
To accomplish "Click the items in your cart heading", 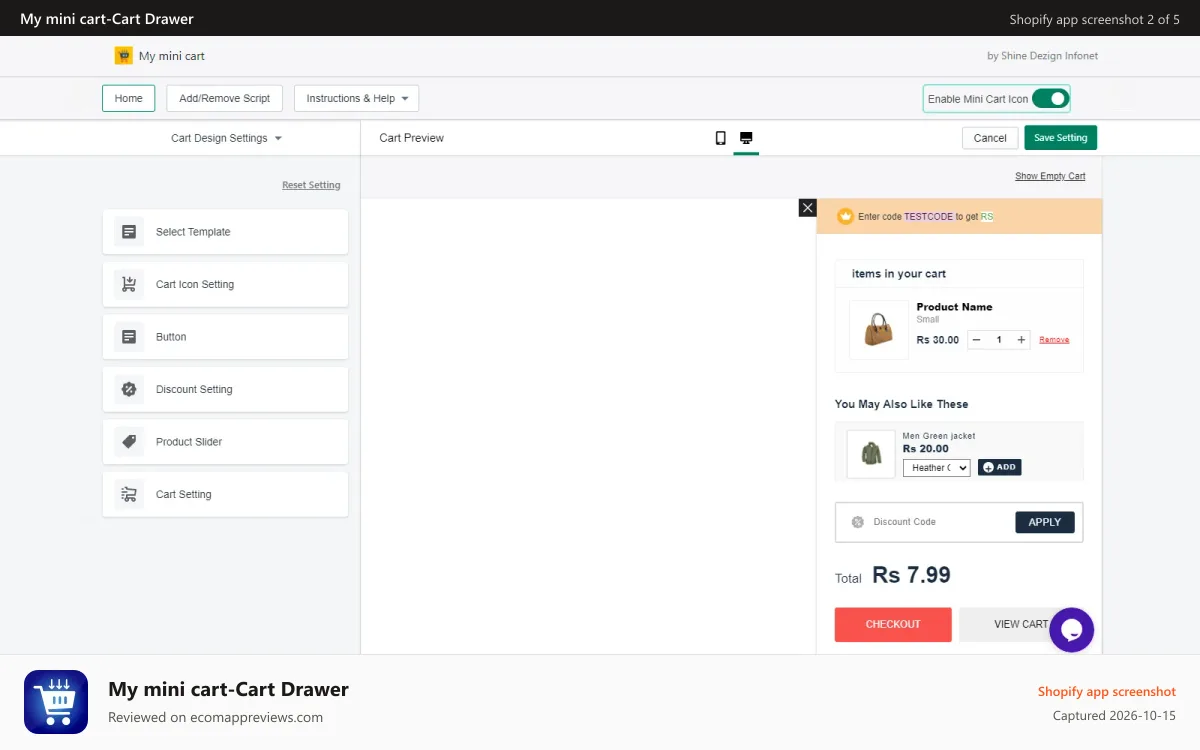I will 898,274.
